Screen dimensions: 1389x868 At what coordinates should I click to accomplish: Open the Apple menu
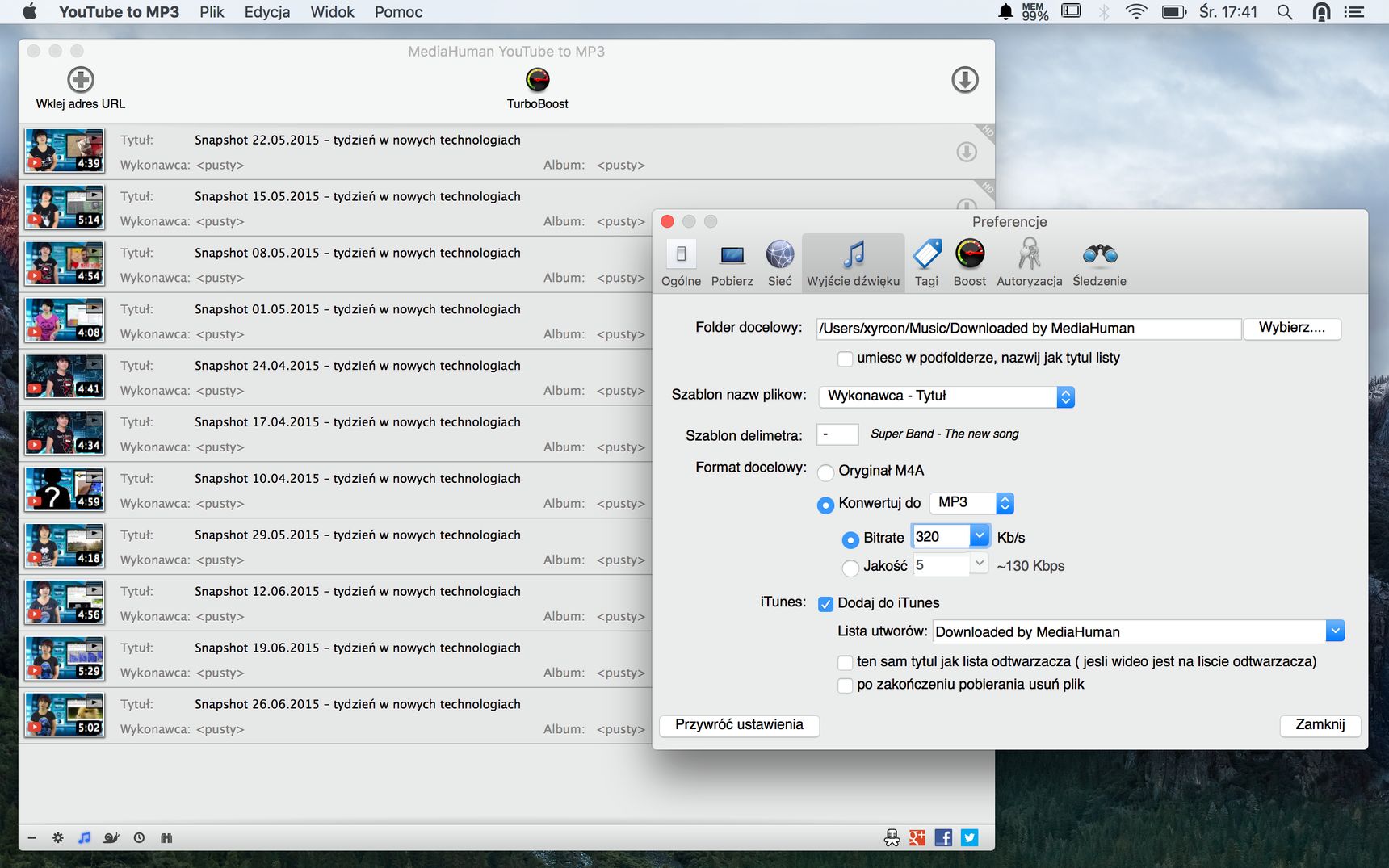click(30, 11)
